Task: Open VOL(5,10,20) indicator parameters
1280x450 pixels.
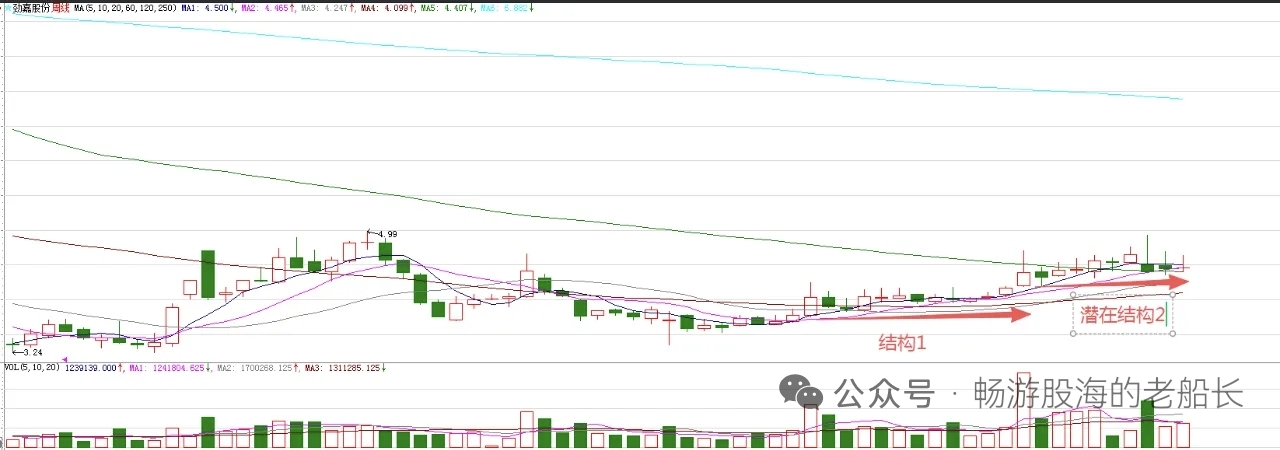Action: pyautogui.click(x=32, y=368)
